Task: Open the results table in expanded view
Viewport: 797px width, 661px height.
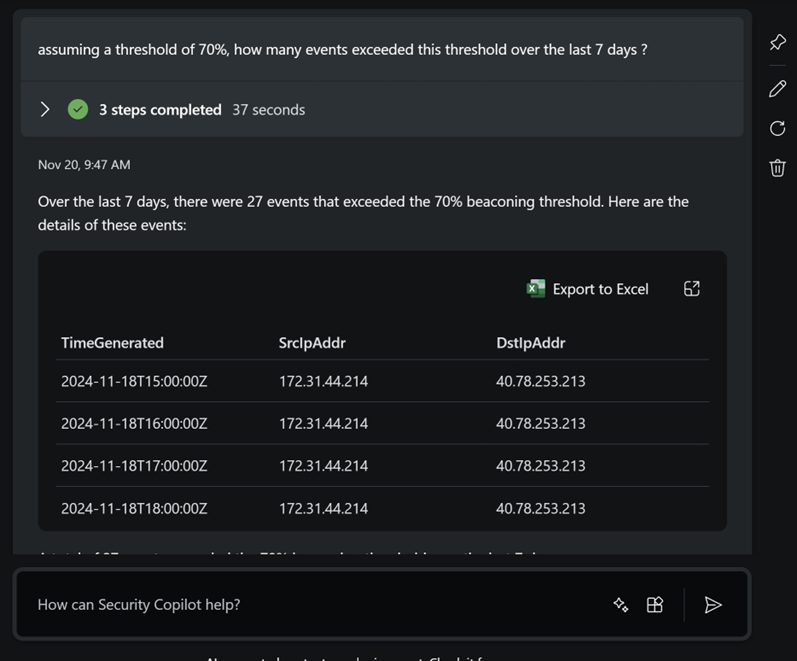Action: click(x=691, y=289)
